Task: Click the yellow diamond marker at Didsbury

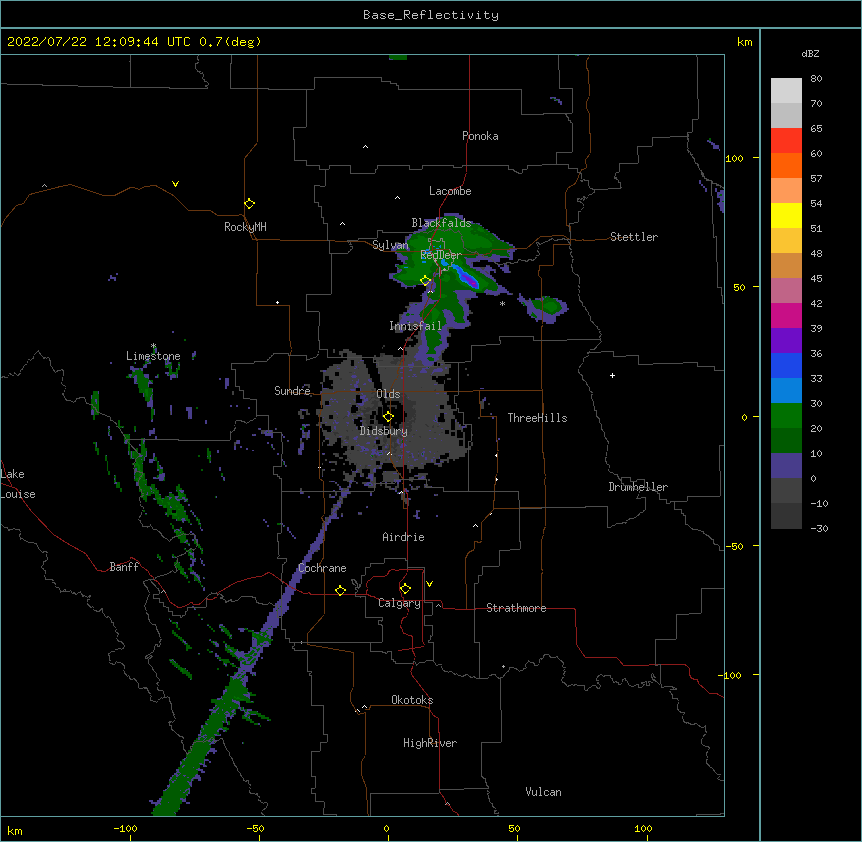Action: [388, 416]
